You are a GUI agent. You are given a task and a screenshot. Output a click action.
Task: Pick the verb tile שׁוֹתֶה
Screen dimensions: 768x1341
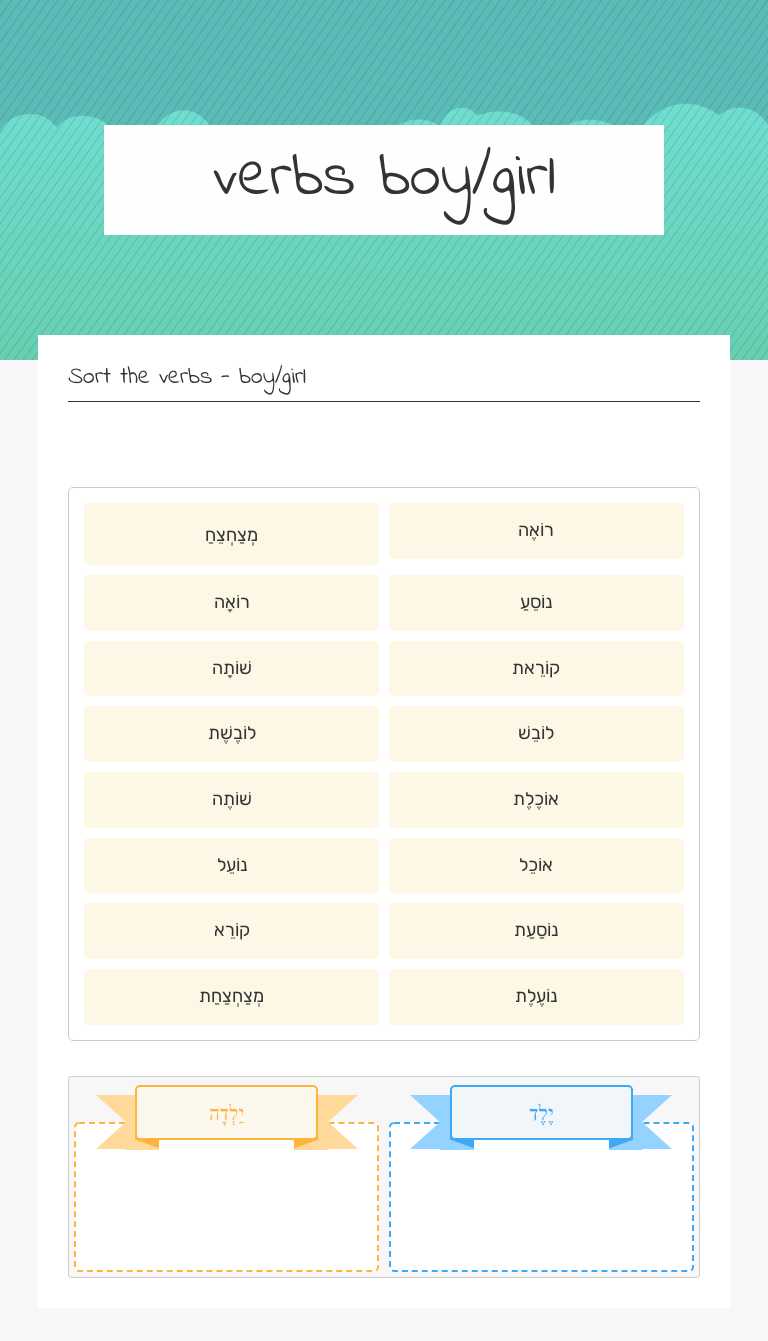tap(231, 799)
